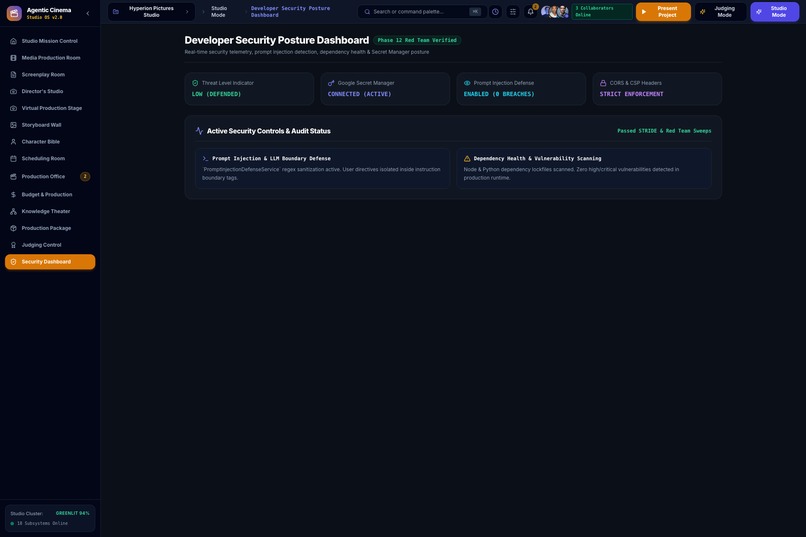The height and width of the screenshot is (537, 806).
Task: Switch to Judging Mode
Action: pyautogui.click(x=720, y=12)
